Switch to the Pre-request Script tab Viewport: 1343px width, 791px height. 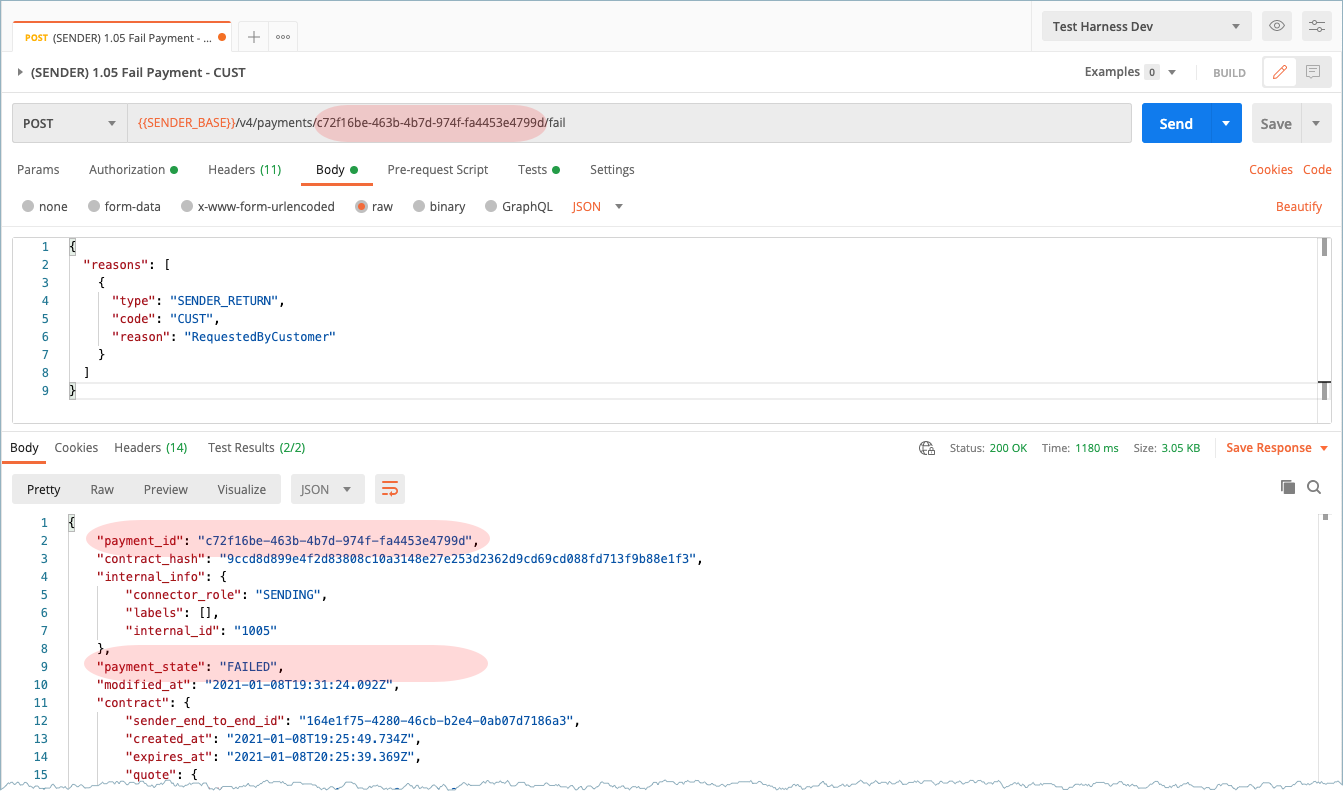(437, 170)
